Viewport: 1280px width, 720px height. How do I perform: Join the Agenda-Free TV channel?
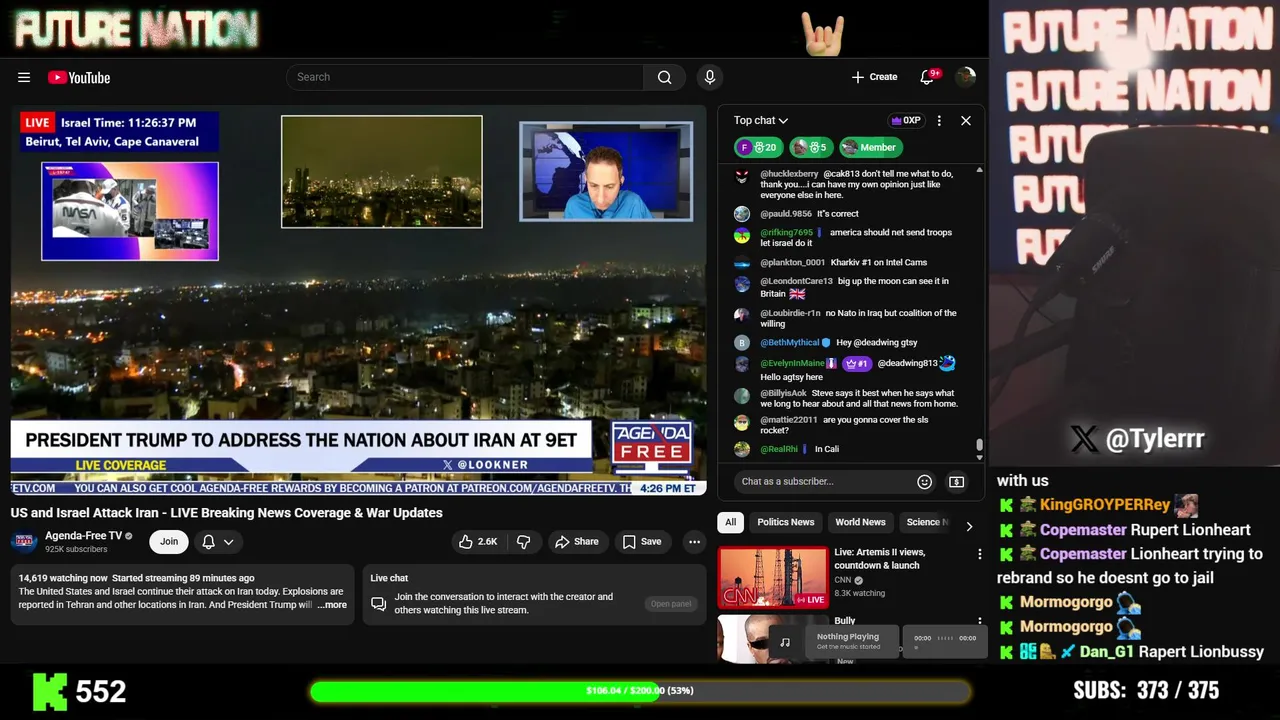click(169, 541)
